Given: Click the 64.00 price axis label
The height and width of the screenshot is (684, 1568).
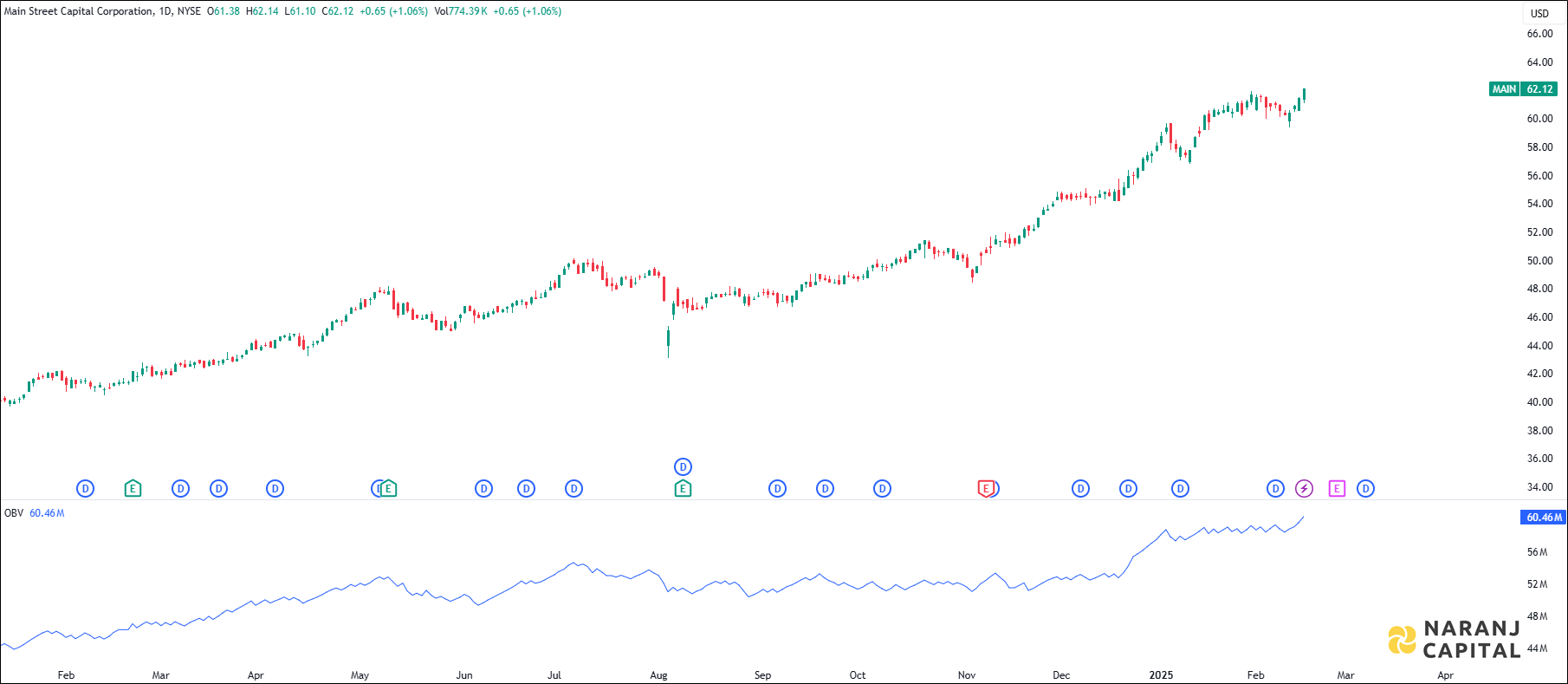Looking at the screenshot, I should tap(1539, 62).
